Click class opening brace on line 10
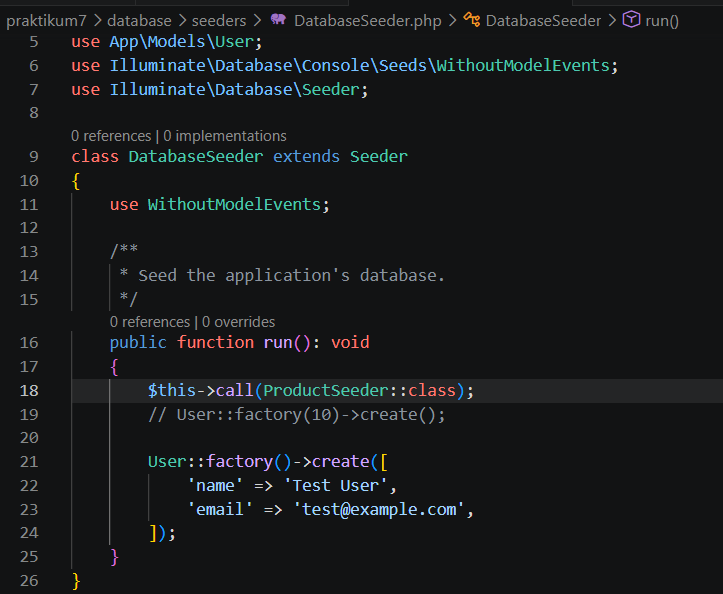 pyautogui.click(x=76, y=181)
